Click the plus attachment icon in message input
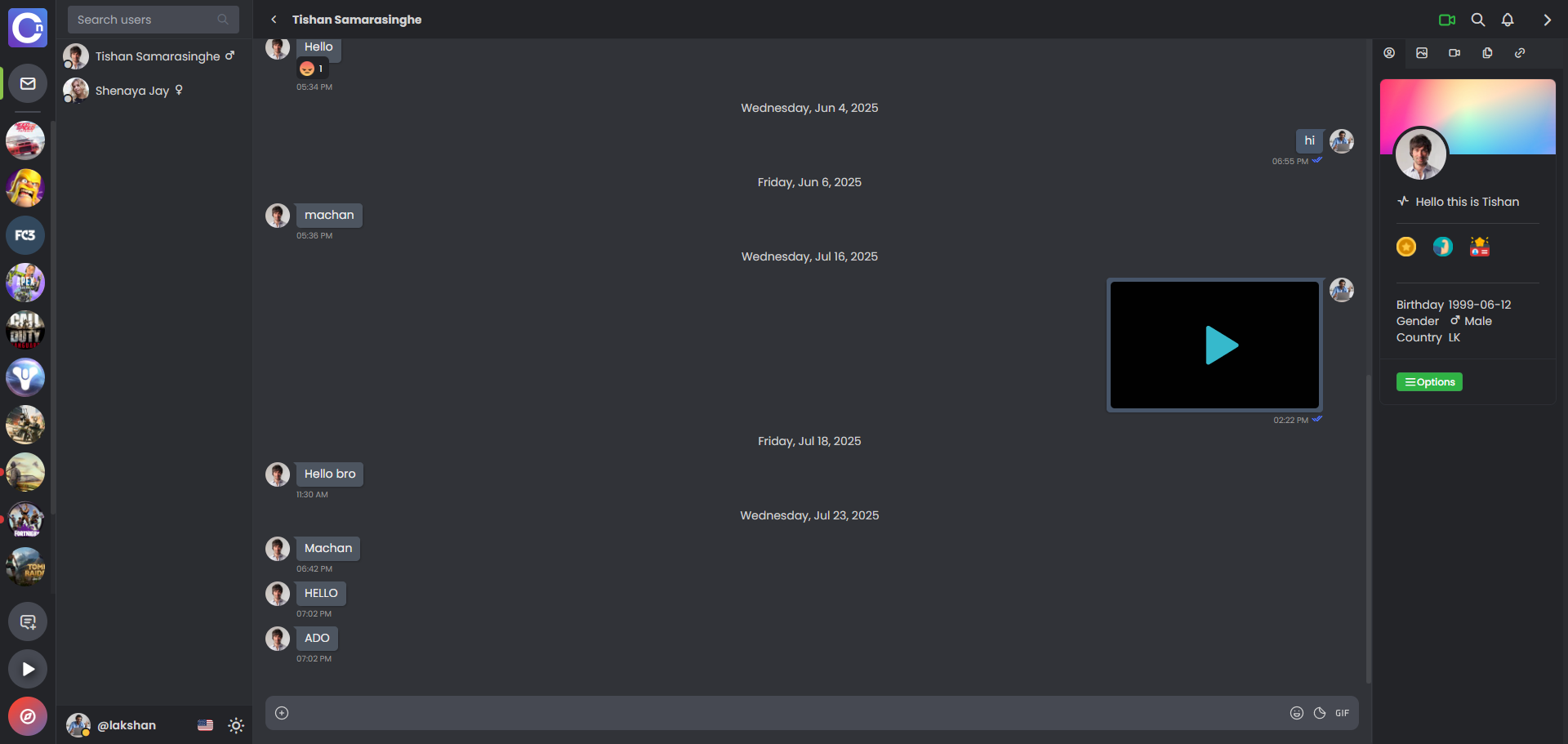 coord(282,712)
